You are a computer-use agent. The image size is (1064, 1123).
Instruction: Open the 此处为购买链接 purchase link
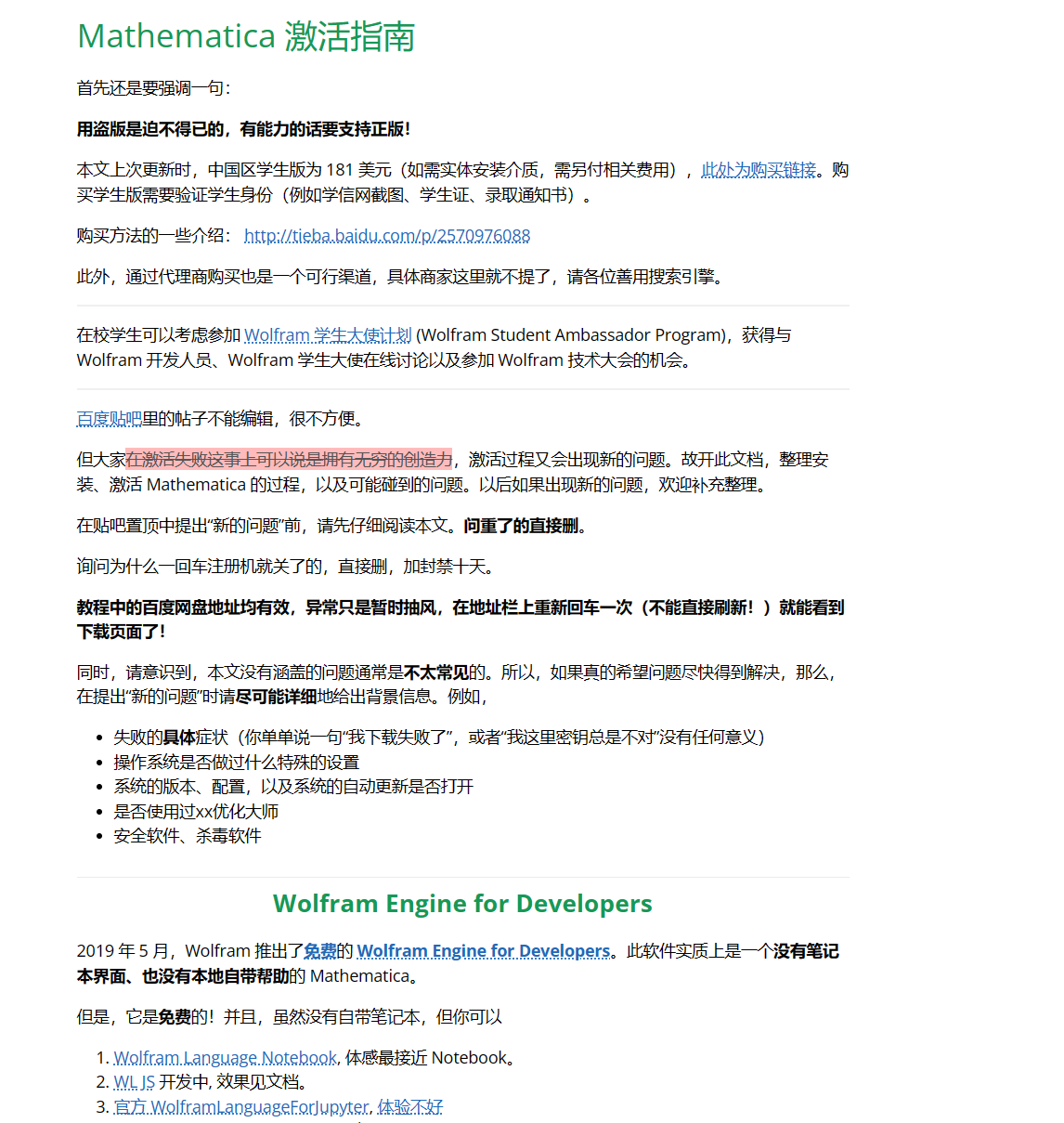(x=757, y=170)
